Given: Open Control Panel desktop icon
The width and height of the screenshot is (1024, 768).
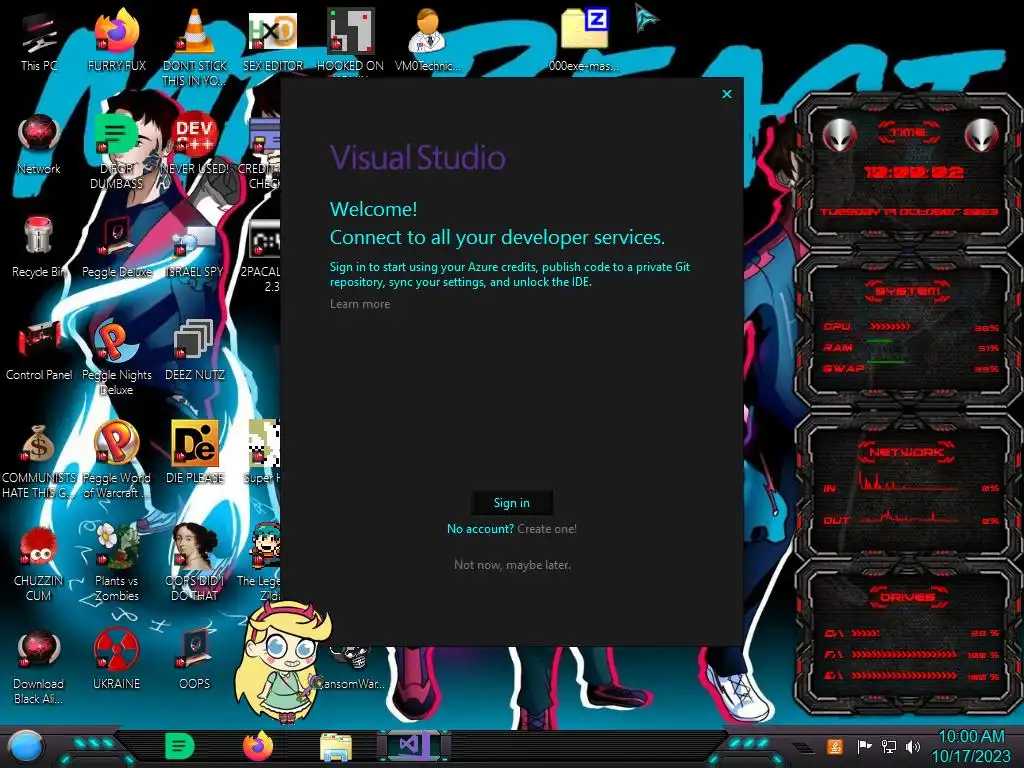Looking at the screenshot, I should click(39, 349).
